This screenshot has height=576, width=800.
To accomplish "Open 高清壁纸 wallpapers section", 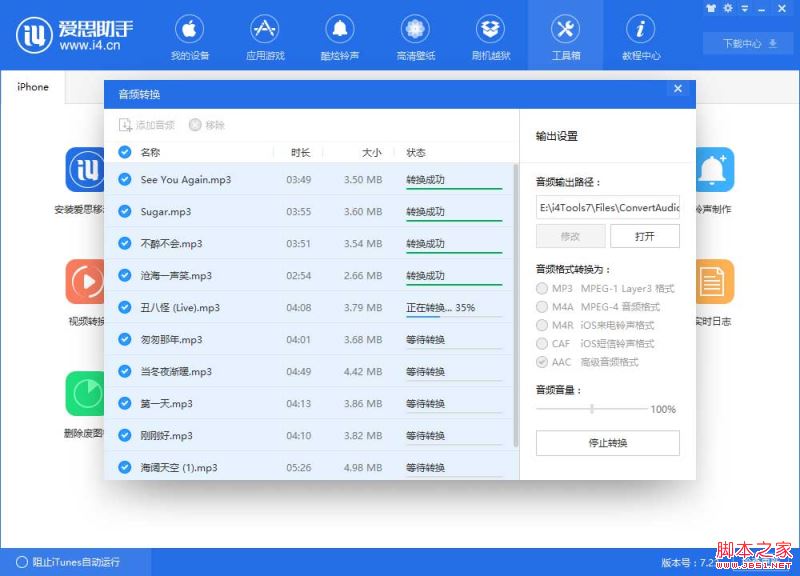I will (415, 38).
